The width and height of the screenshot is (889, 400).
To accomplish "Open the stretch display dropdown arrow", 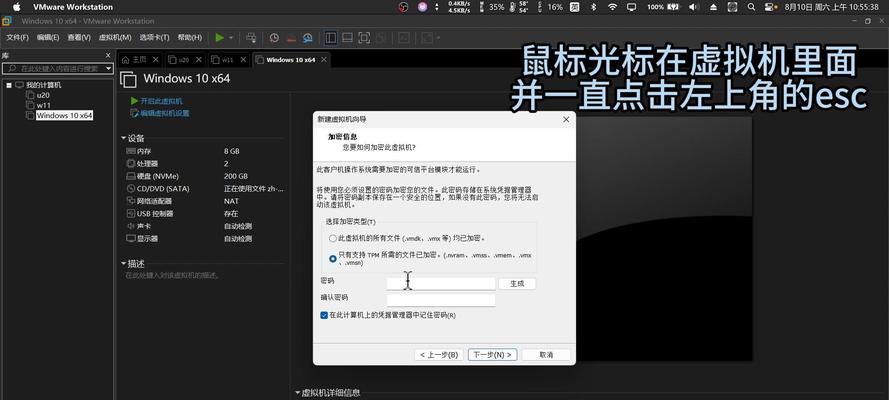I will pyautogui.click(x=438, y=38).
